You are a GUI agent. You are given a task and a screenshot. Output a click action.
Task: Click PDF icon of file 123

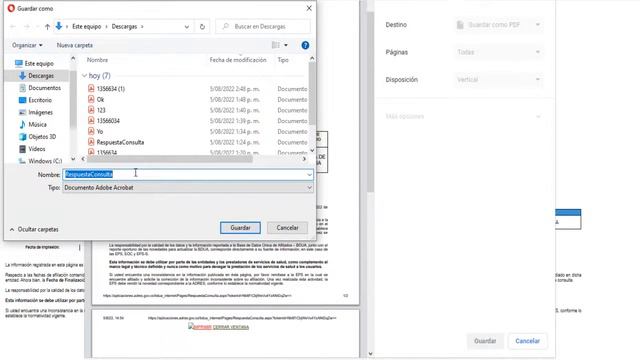click(91, 110)
